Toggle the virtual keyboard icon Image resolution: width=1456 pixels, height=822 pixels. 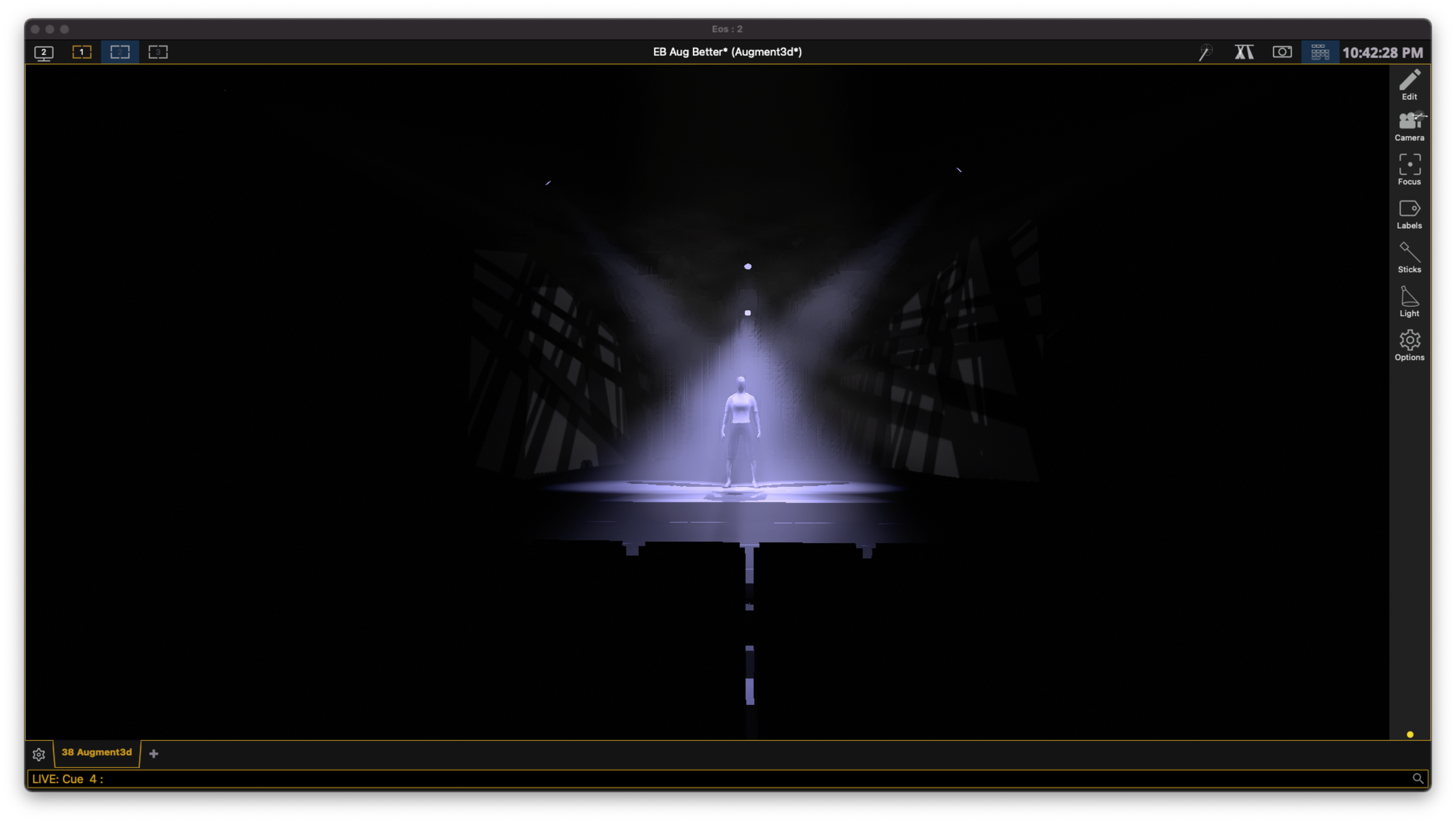[1320, 52]
